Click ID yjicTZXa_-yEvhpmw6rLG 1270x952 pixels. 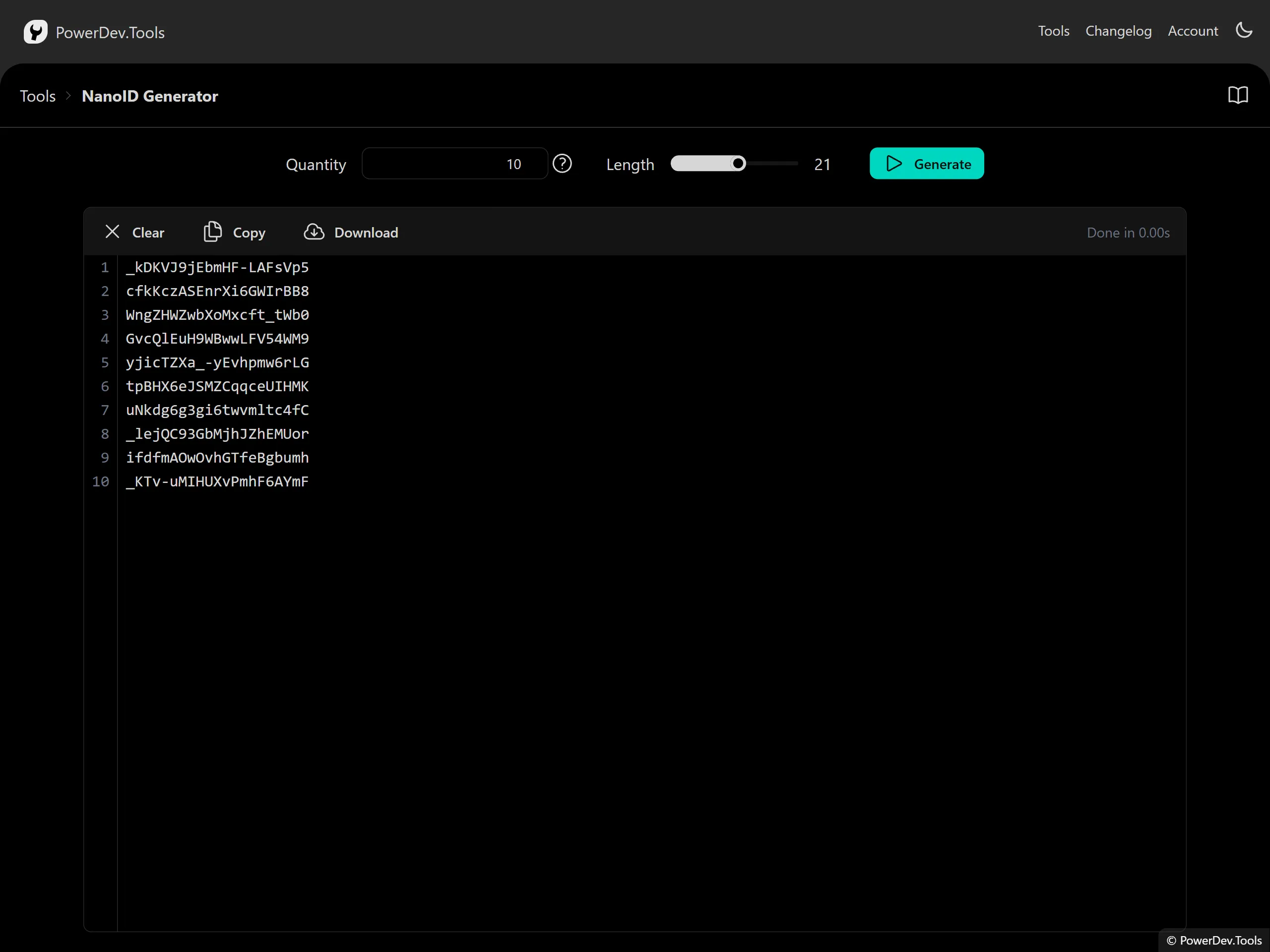(x=217, y=362)
